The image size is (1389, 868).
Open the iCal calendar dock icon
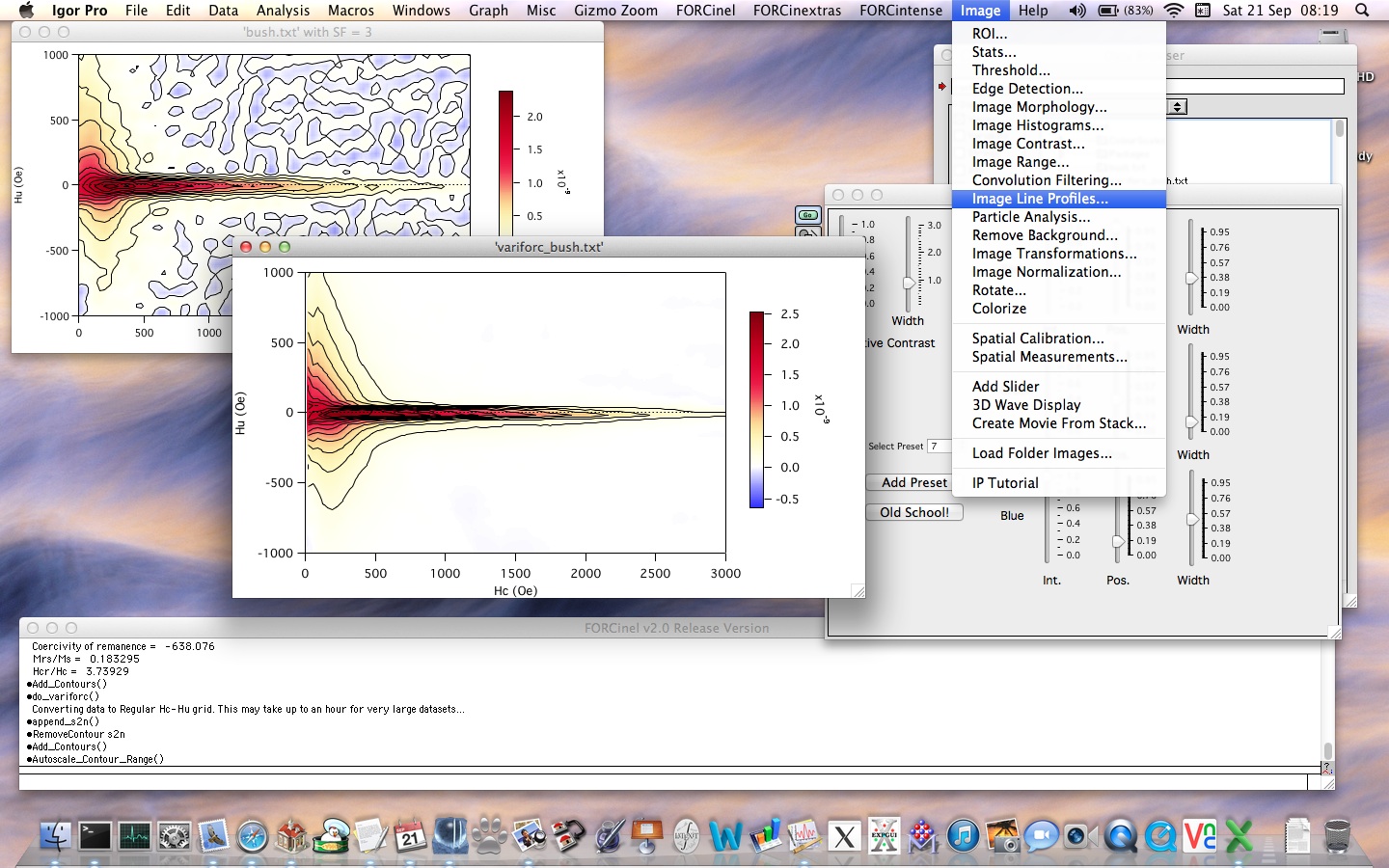click(411, 835)
